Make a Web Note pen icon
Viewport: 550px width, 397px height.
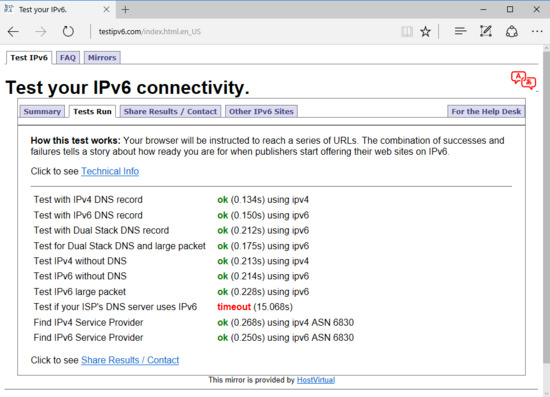click(486, 32)
